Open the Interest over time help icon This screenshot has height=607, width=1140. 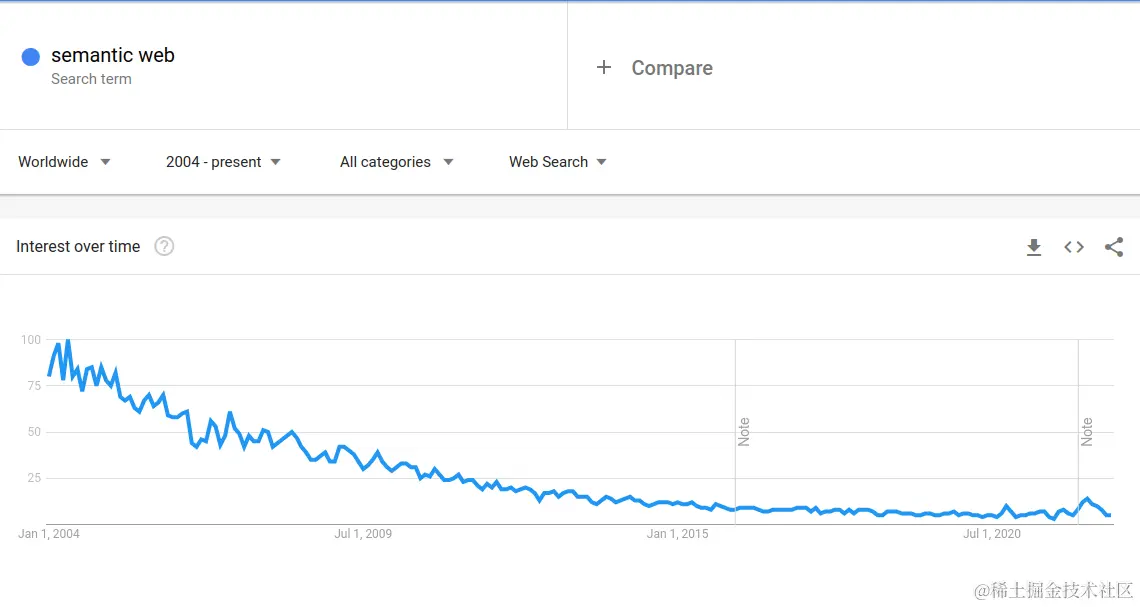[x=164, y=246]
